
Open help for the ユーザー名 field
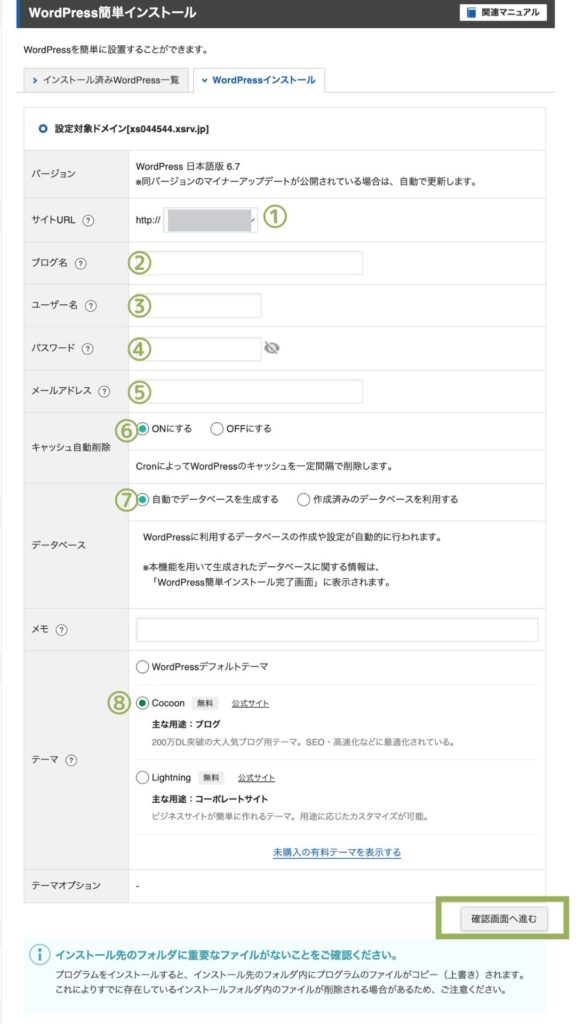pyautogui.click(x=91, y=304)
